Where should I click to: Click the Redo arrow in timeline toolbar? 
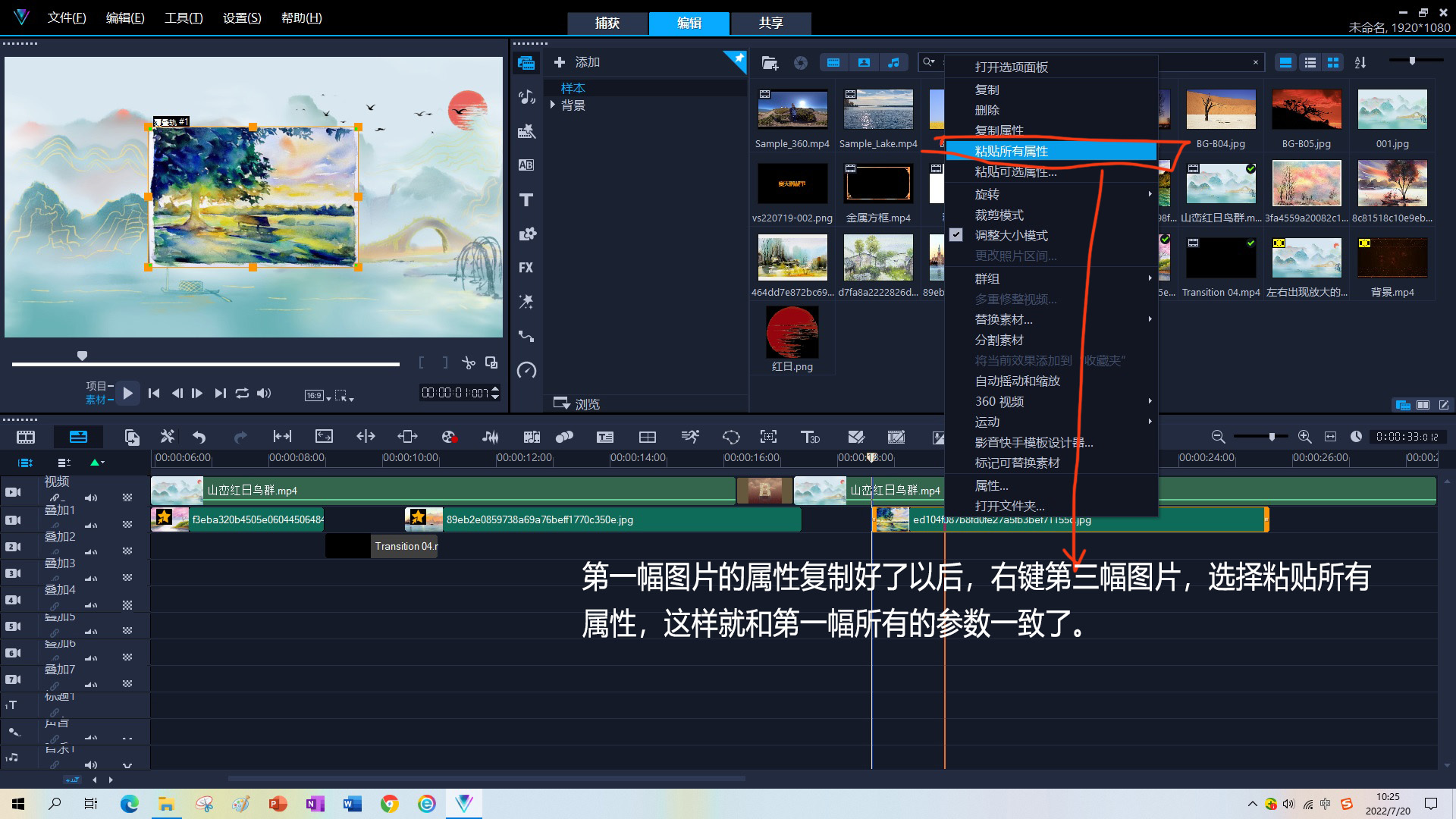pos(240,437)
